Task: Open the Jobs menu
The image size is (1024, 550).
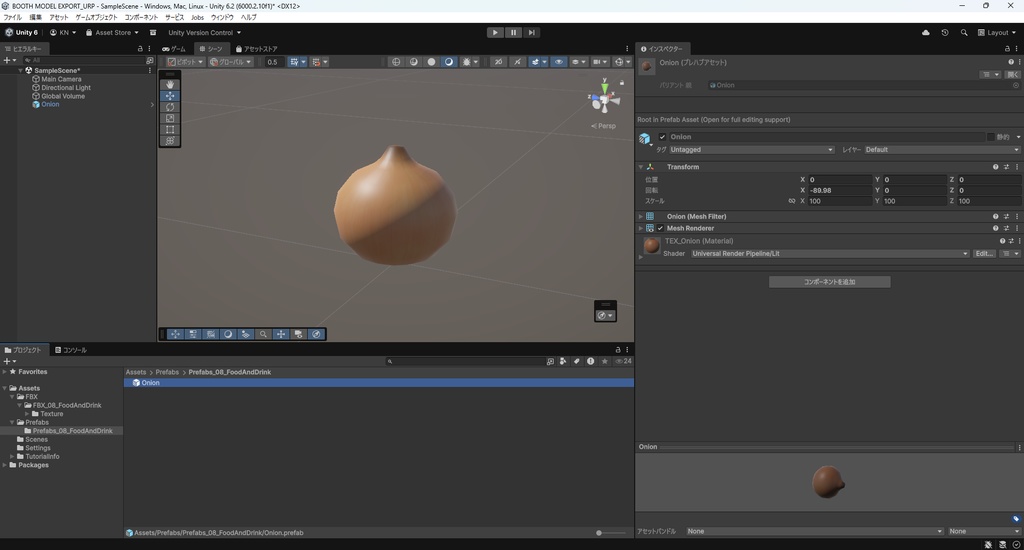Action: 197,18
